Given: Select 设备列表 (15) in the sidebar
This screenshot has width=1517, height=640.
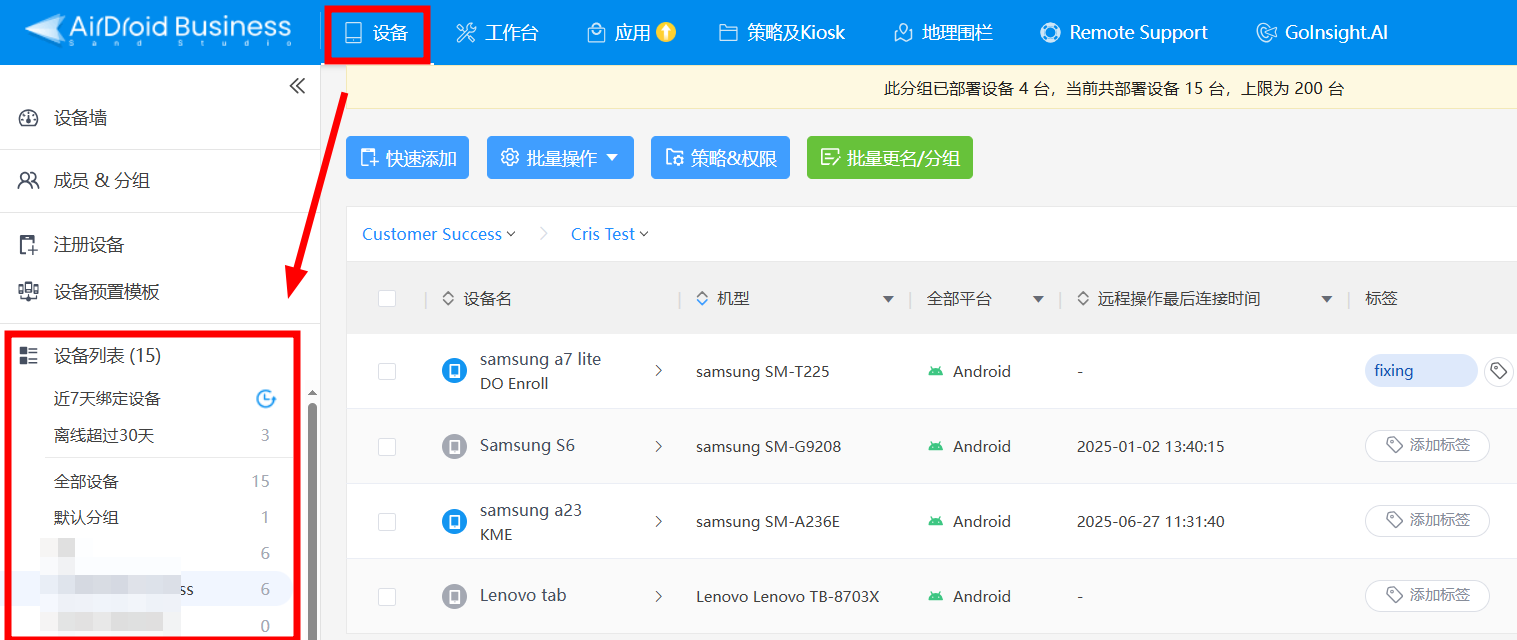Looking at the screenshot, I should [107, 356].
